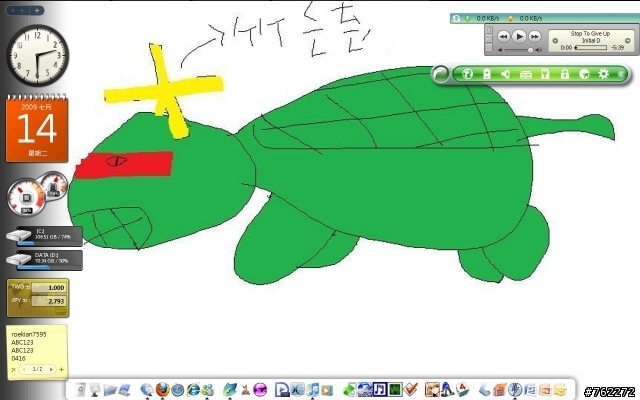
Task: Click the green round orb of the launcher bar
Action: [x=440, y=74]
